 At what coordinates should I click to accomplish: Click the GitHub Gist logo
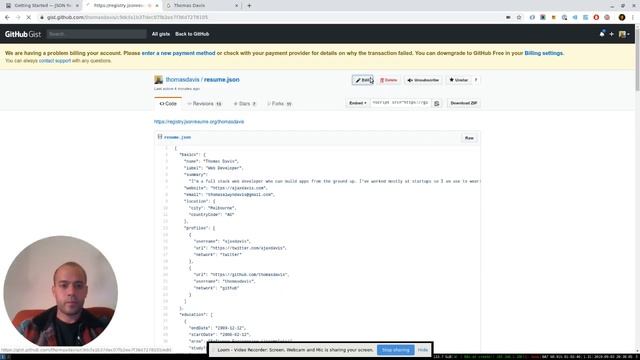(23, 34)
